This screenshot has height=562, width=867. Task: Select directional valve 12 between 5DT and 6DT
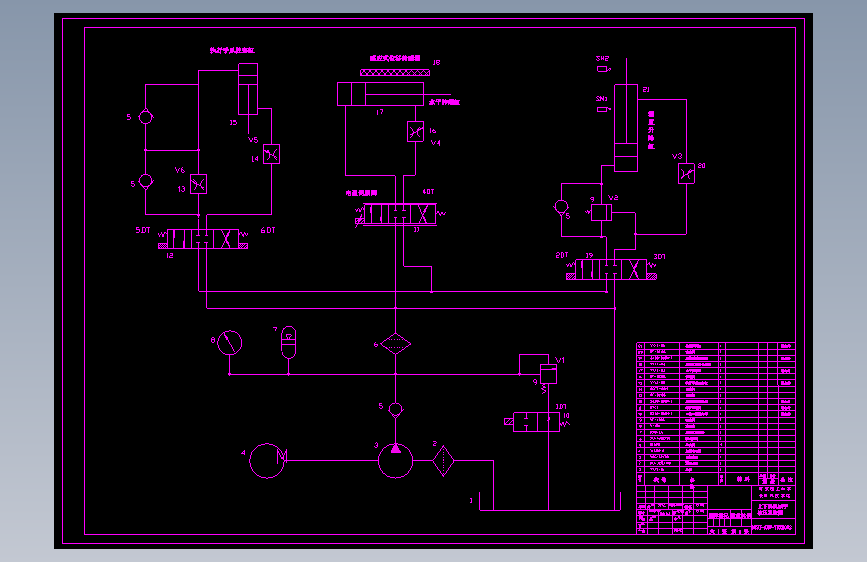[203, 240]
